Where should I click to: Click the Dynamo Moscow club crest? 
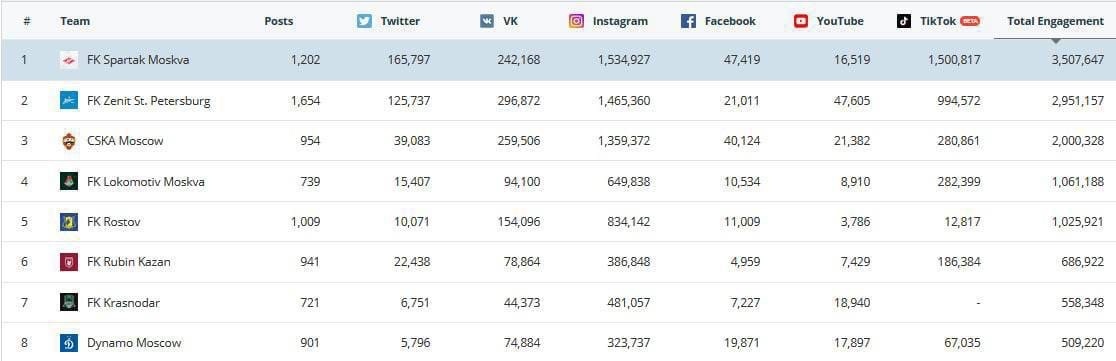(69, 343)
